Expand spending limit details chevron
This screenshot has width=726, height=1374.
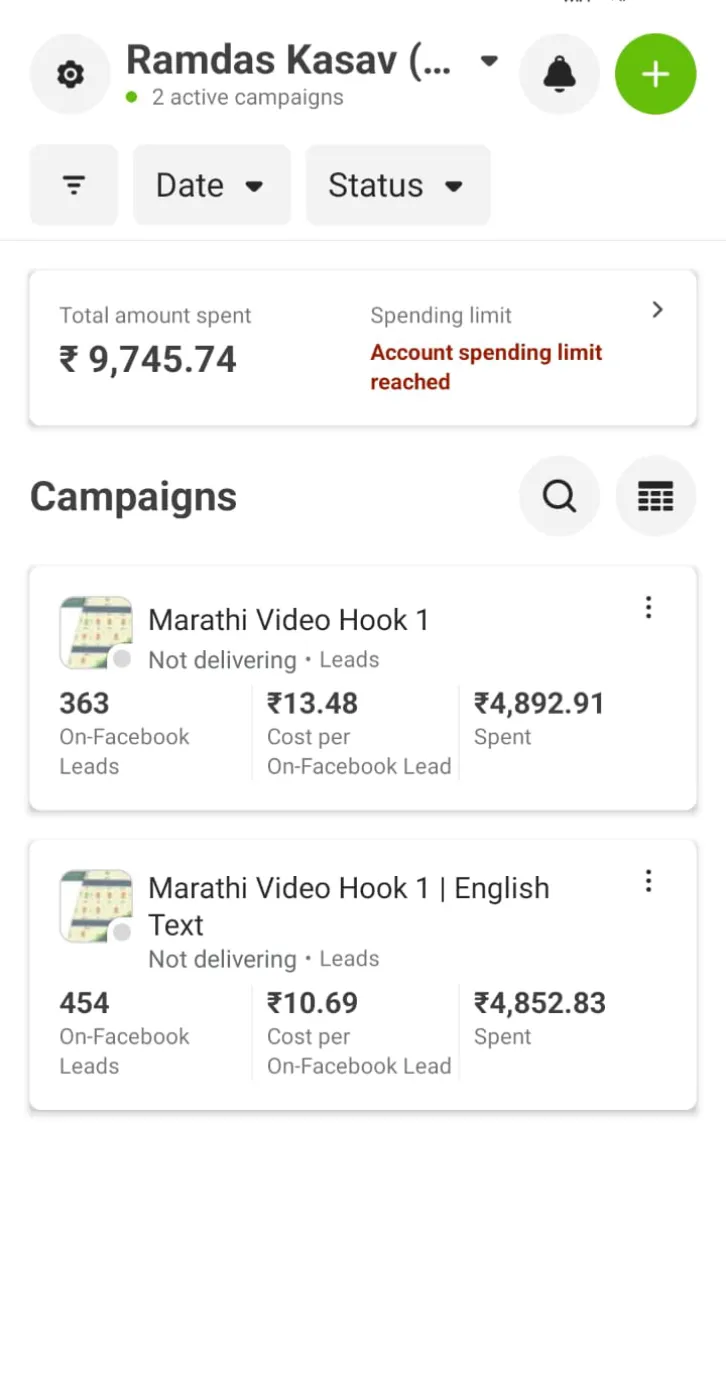click(657, 310)
